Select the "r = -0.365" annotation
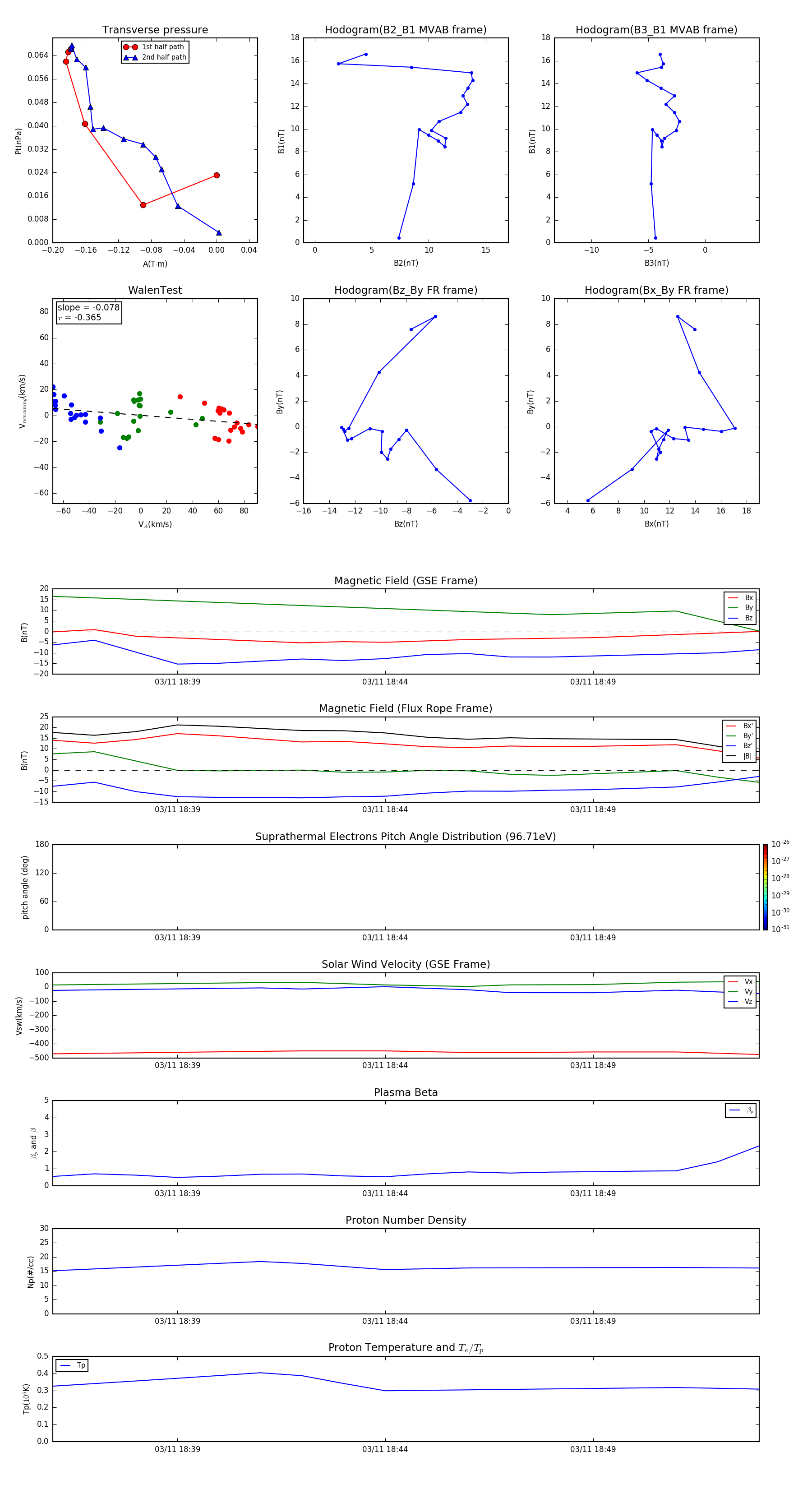The image size is (812, 1489). (80, 317)
